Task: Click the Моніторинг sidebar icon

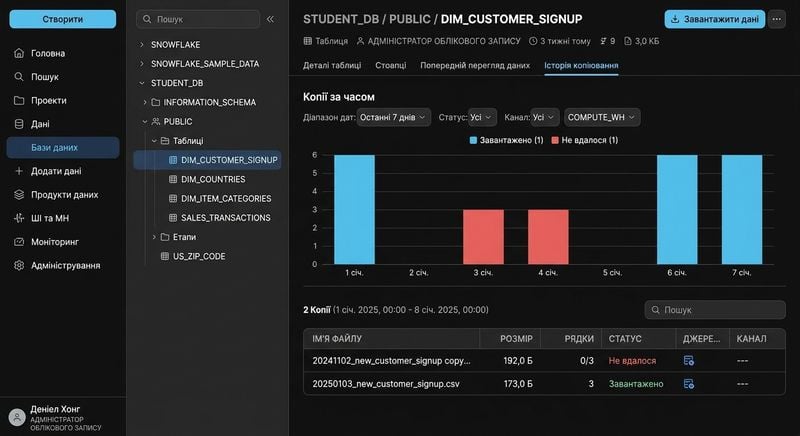Action: (x=19, y=242)
